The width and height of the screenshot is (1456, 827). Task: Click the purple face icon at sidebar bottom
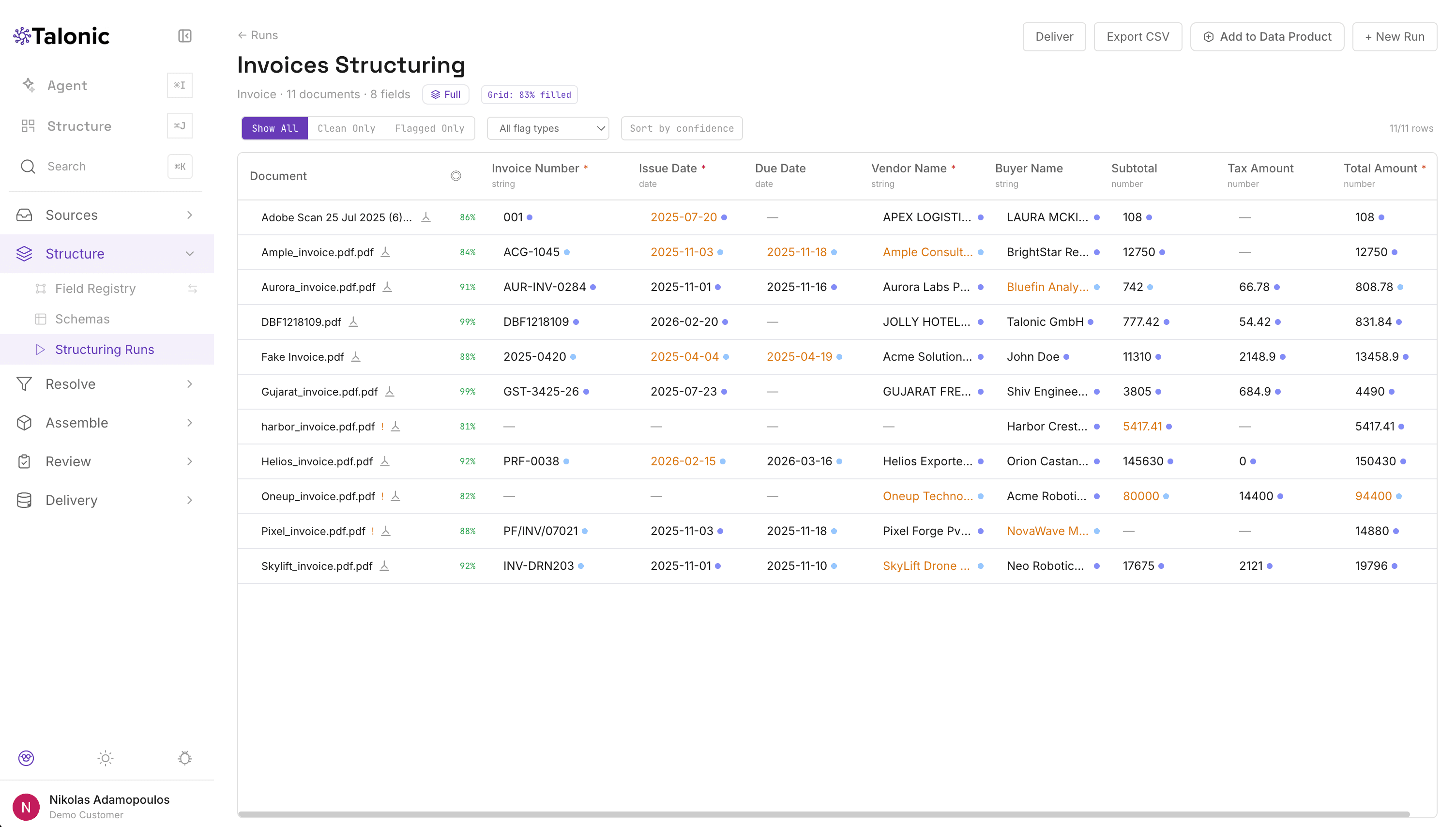26,758
